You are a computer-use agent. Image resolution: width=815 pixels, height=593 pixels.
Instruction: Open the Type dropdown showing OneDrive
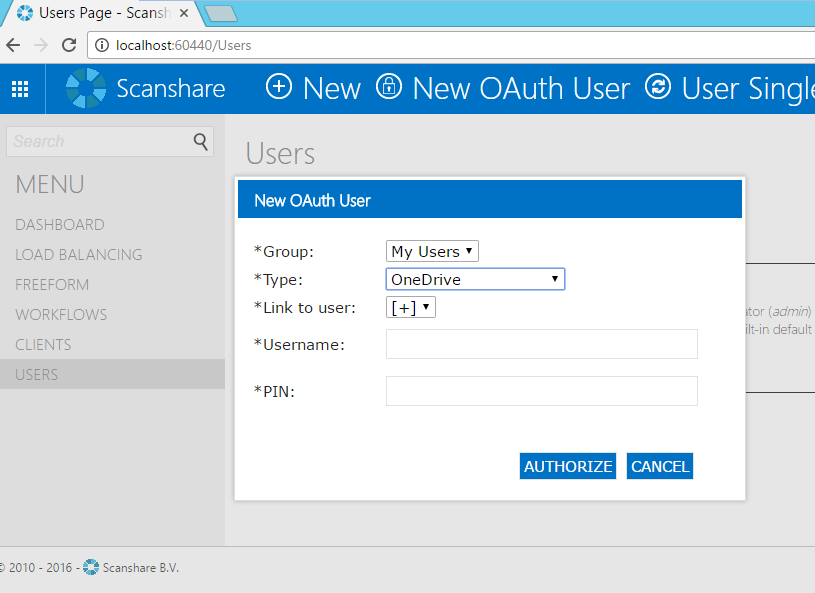(x=475, y=280)
